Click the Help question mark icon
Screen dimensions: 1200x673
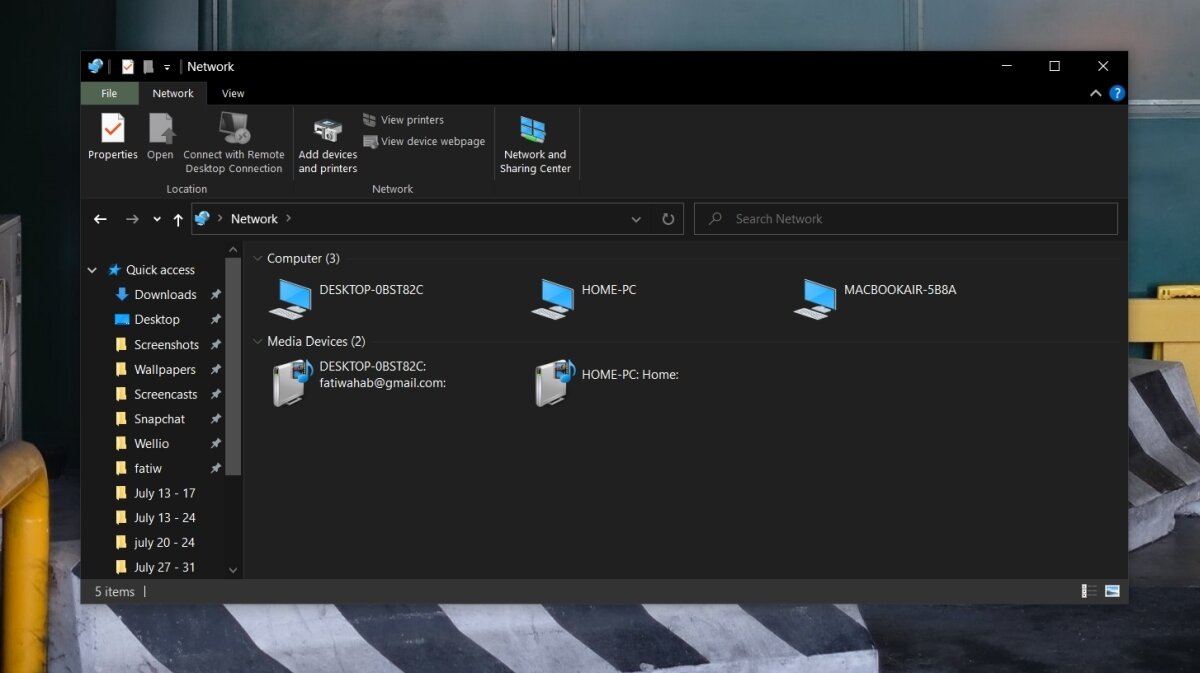1117,93
